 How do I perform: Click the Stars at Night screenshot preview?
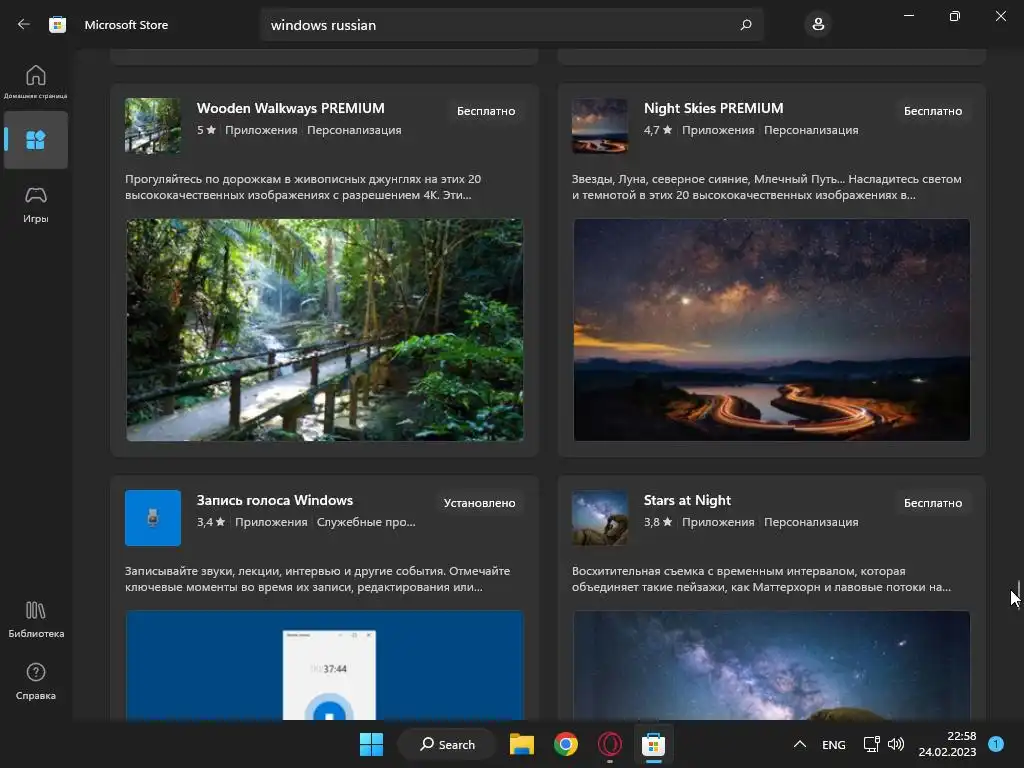click(771, 665)
